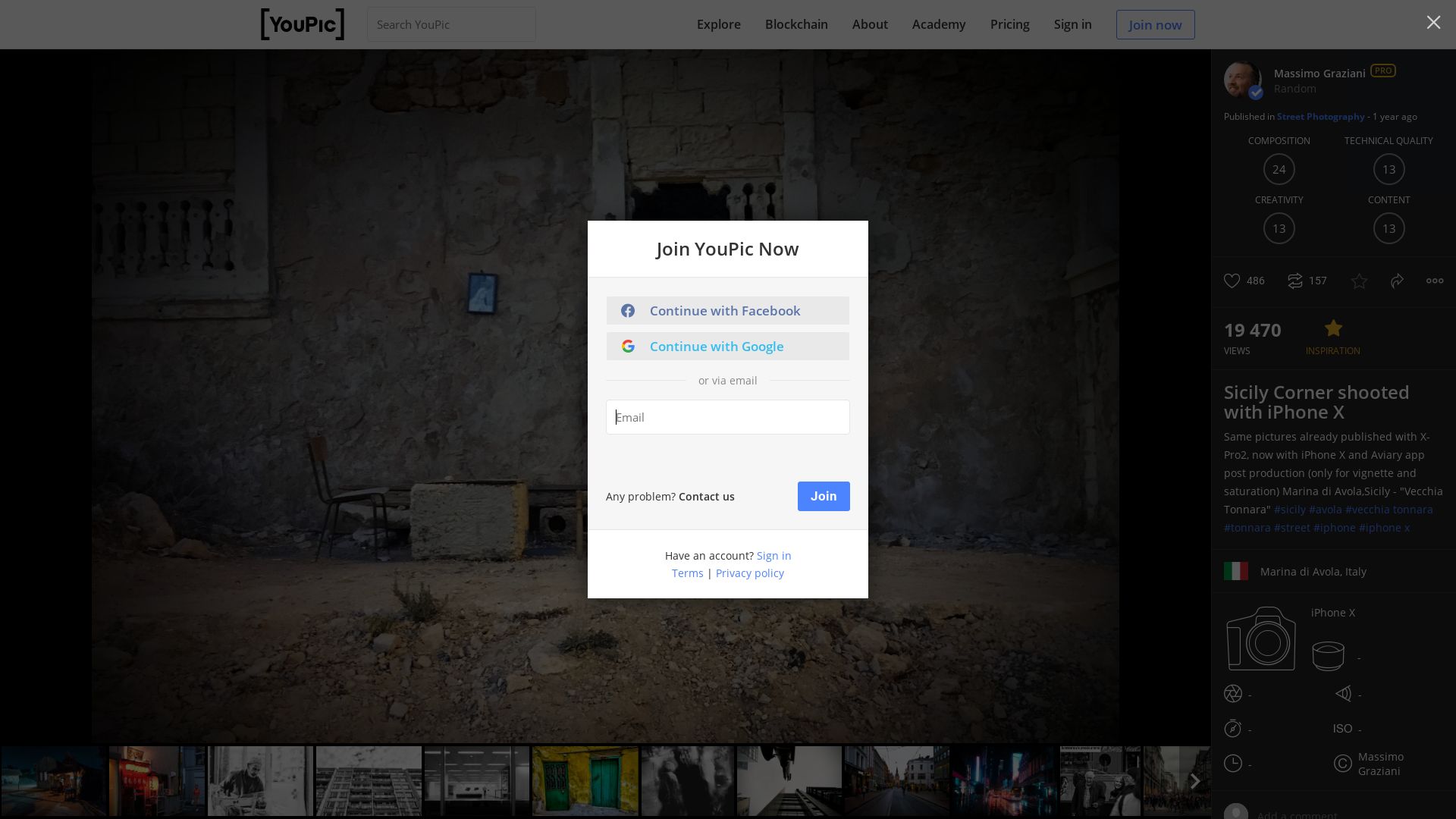
Task: Click Massimo Graziani's profile avatar
Action: (1242, 79)
